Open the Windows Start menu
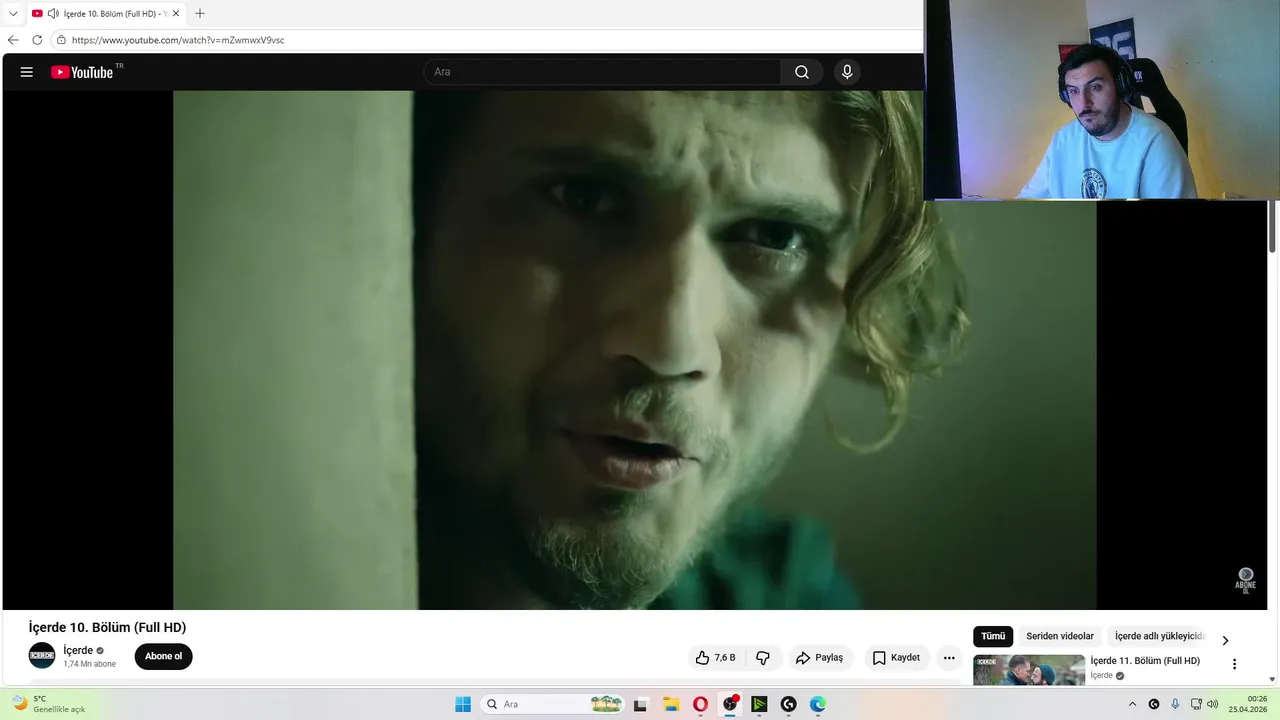Viewport: 1280px width, 720px height. tap(463, 704)
